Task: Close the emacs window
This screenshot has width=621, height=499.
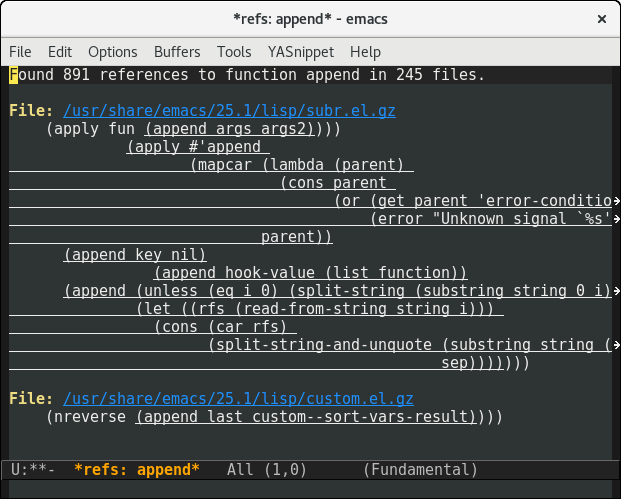Action: coord(602,19)
